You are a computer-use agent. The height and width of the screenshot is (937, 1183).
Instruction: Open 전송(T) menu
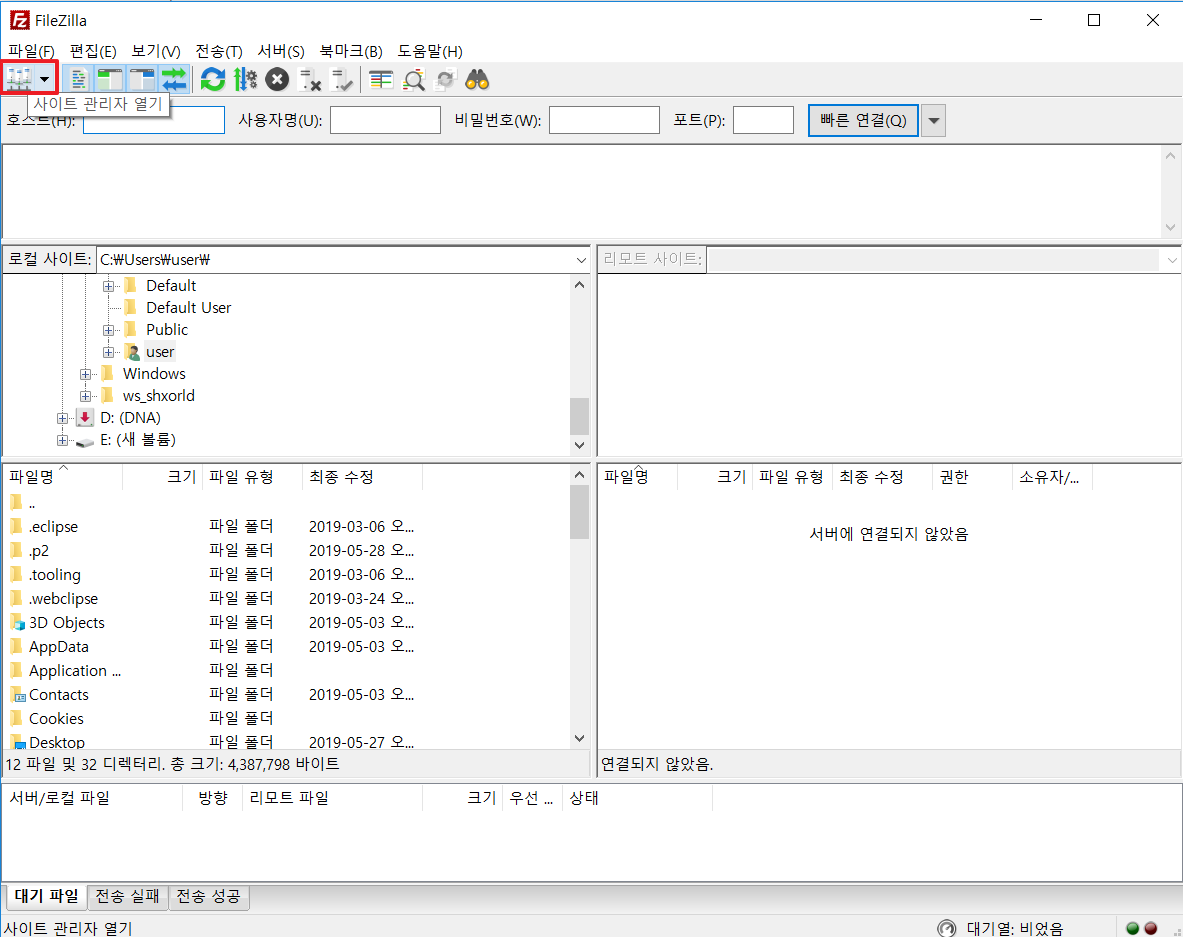(x=219, y=51)
